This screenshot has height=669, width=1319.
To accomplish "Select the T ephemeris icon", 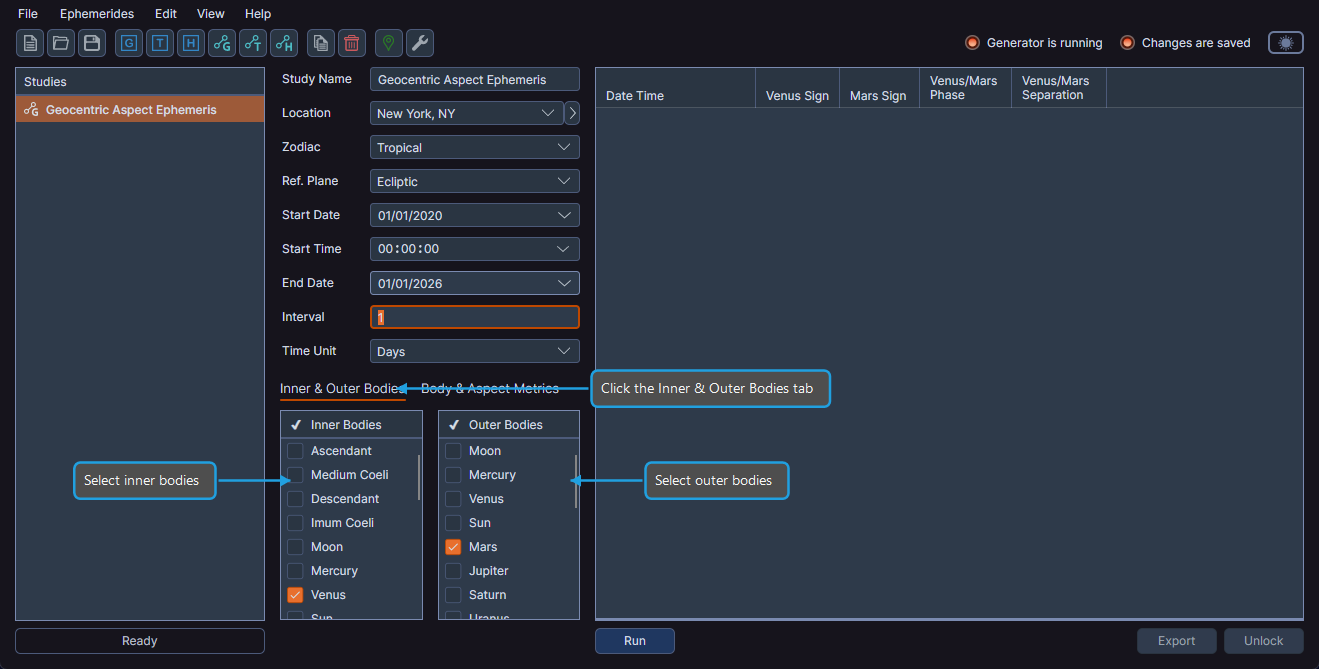I will pos(159,43).
